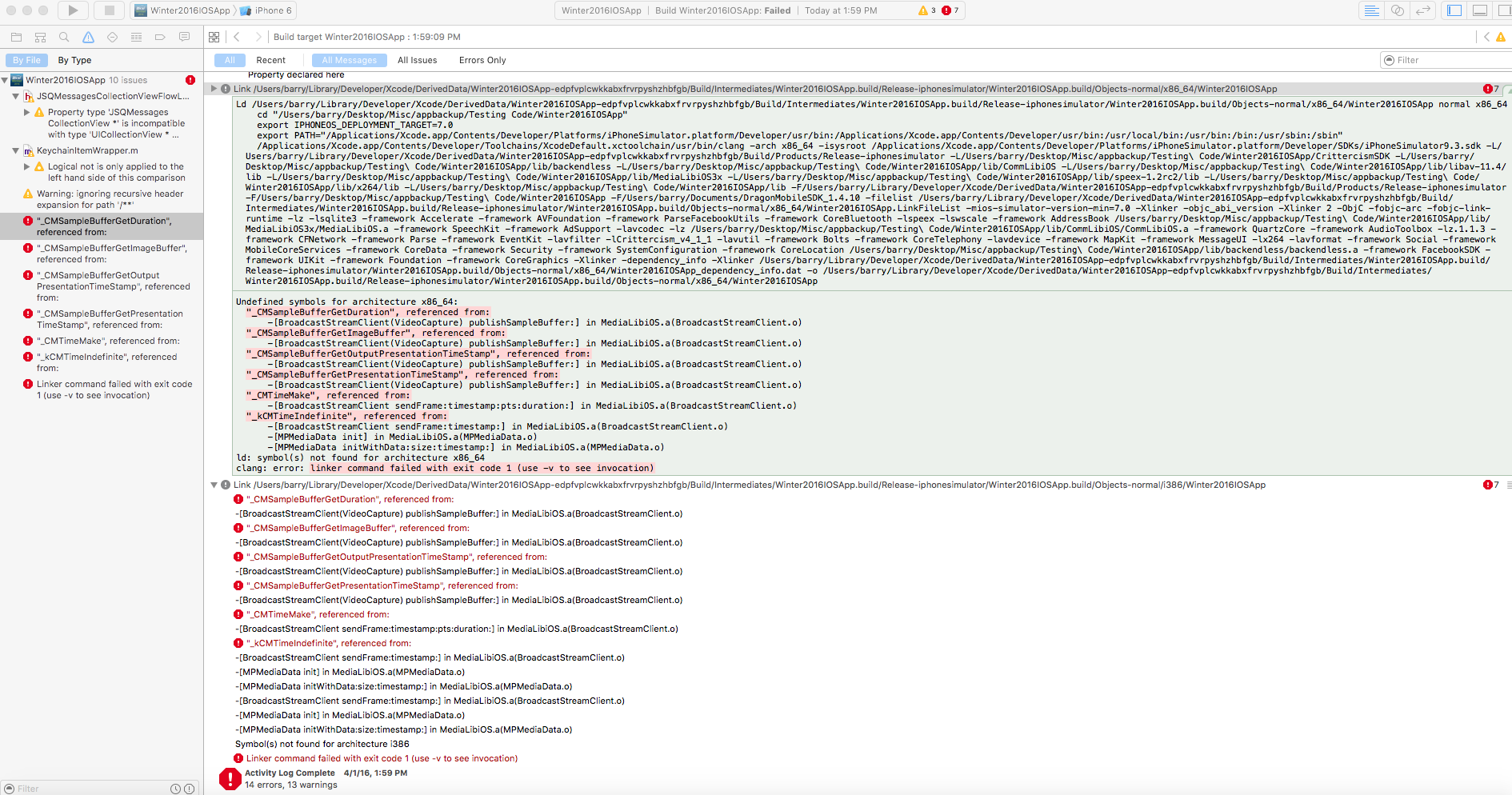
Task: Click the navigator Filter field at bottom
Action: coord(84,789)
